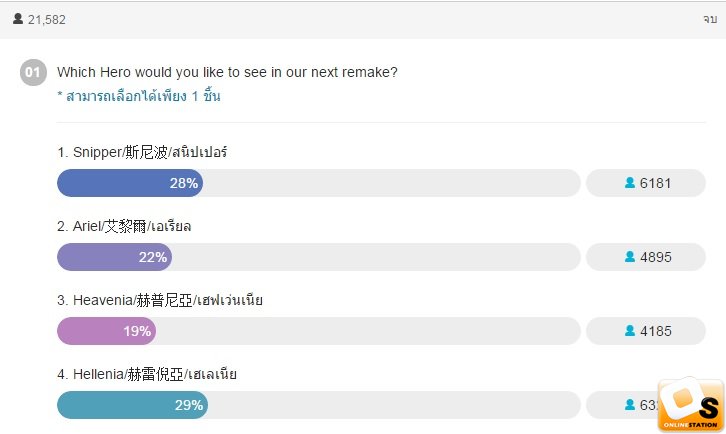Click the 4895 vote count pill
The width and height of the screenshot is (726, 434).
pyautogui.click(x=646, y=257)
